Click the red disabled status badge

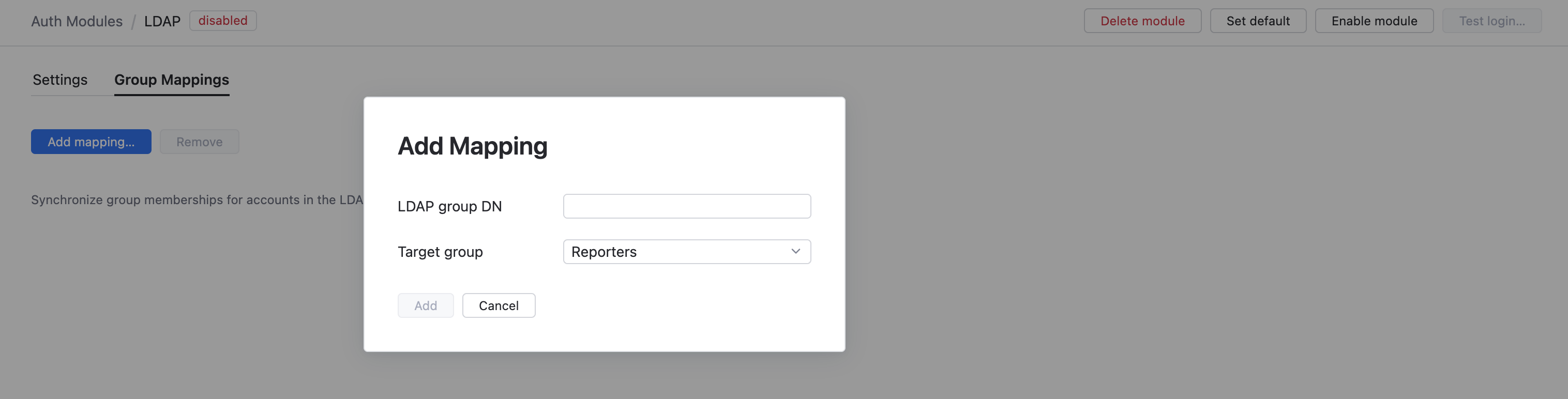click(x=223, y=21)
